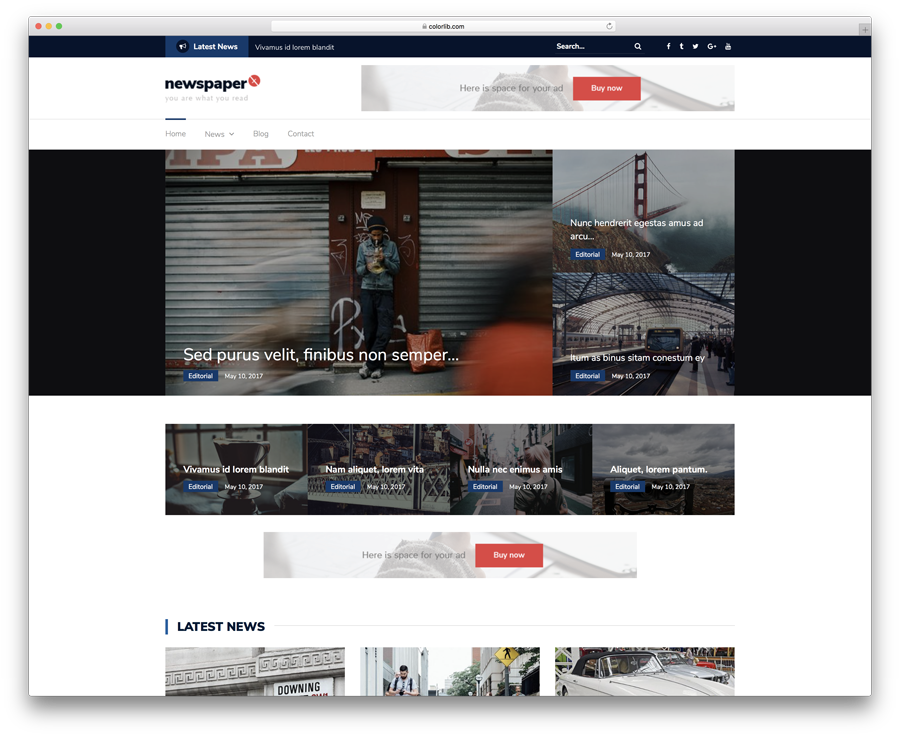Viewport: 900px width, 737px height.
Task: Open the Facebook social link
Action: [669, 47]
